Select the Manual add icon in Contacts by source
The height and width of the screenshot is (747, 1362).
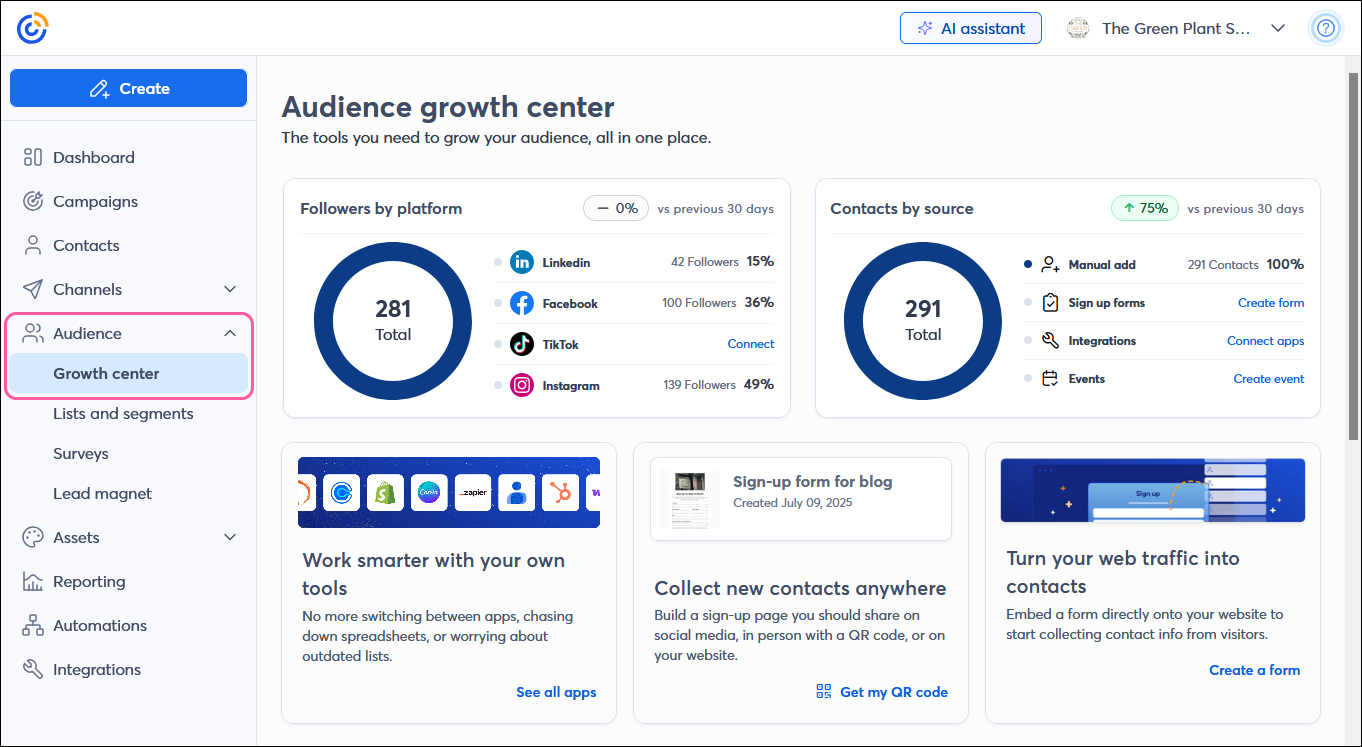pyautogui.click(x=1051, y=264)
